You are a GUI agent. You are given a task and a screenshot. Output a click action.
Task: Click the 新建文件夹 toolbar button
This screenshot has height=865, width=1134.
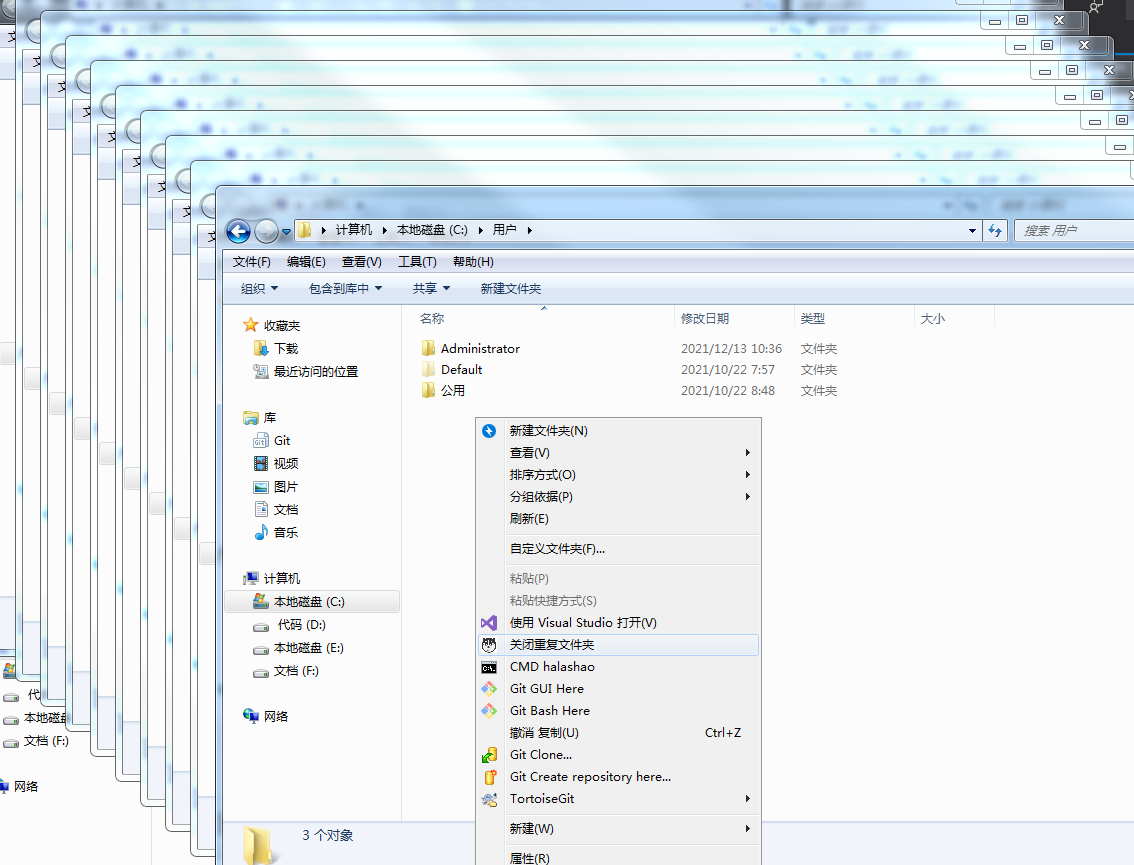coord(511,289)
